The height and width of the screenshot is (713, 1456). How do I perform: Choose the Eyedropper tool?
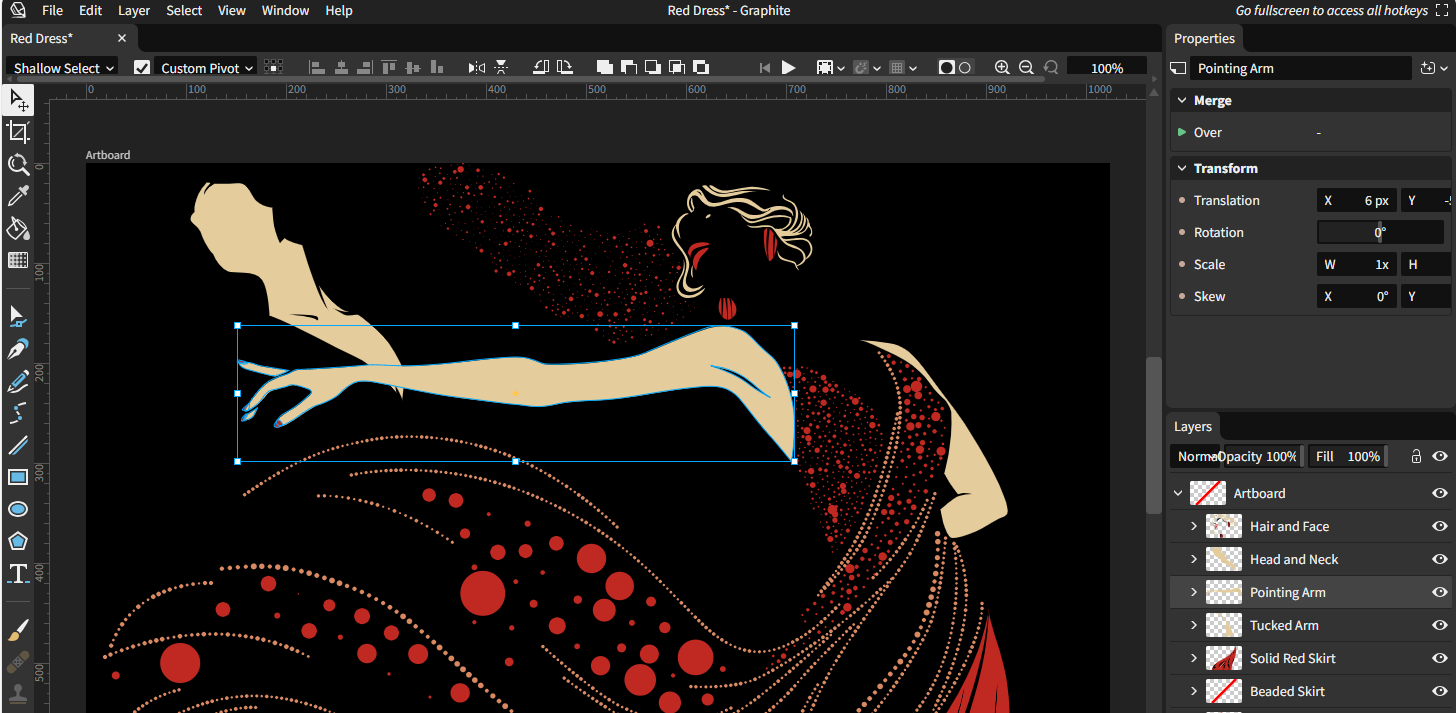click(18, 196)
